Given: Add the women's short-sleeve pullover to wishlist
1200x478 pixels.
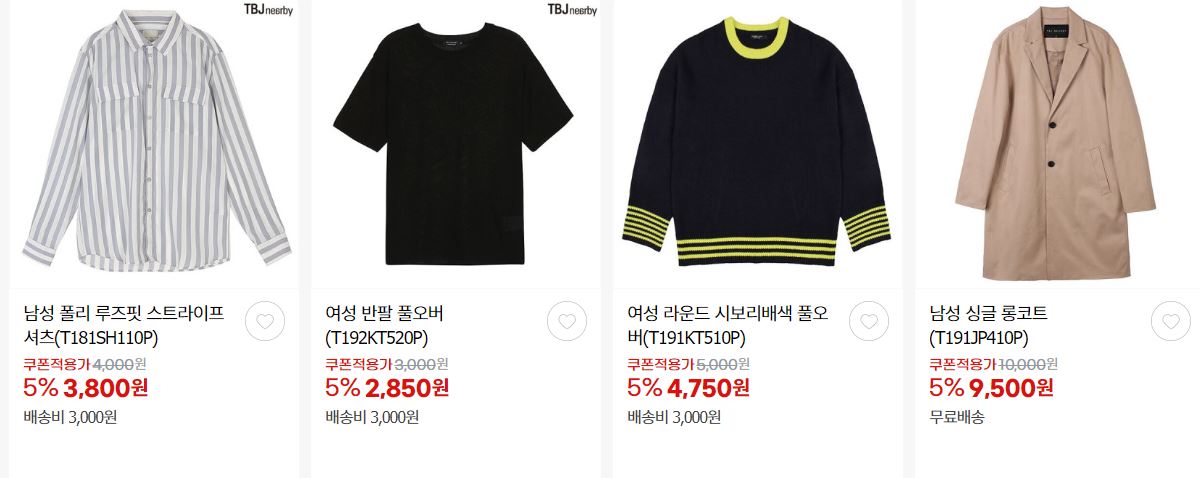Looking at the screenshot, I should point(567,321).
